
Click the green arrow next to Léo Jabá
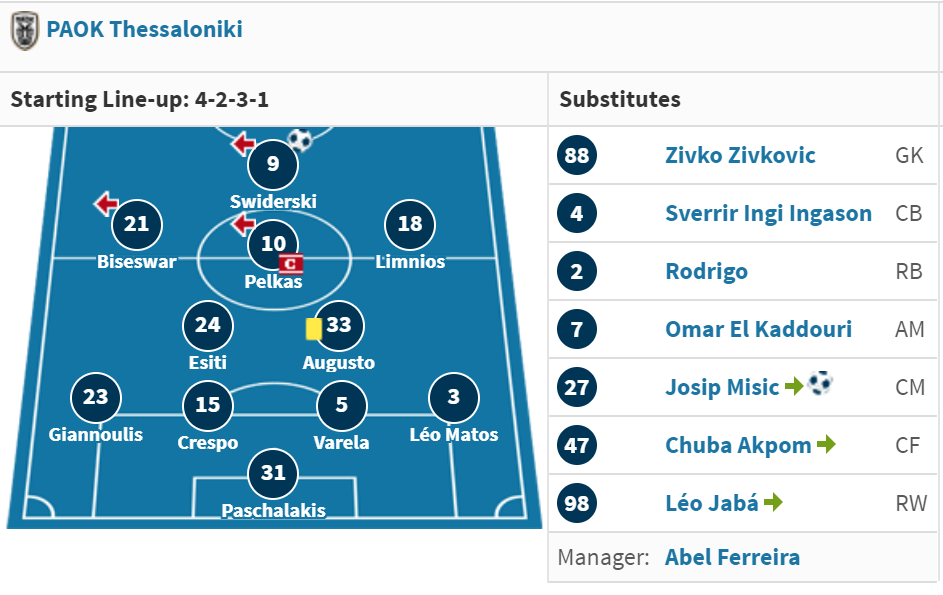[x=773, y=502]
